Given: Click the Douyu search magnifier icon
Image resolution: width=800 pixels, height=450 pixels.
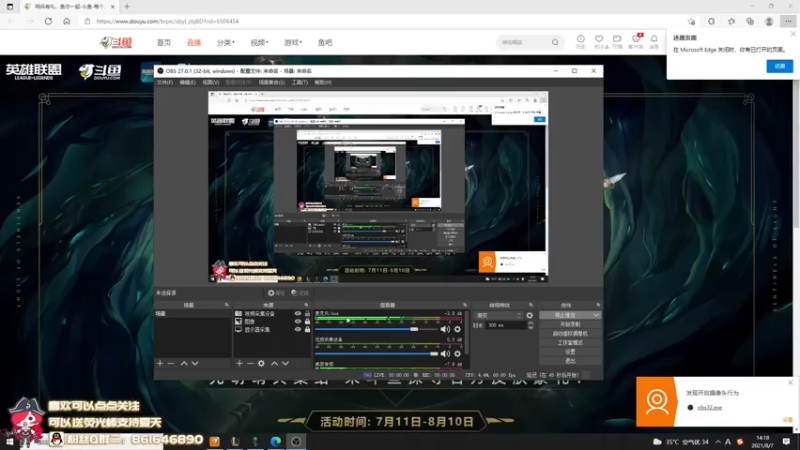Looking at the screenshot, I should click(x=555, y=42).
